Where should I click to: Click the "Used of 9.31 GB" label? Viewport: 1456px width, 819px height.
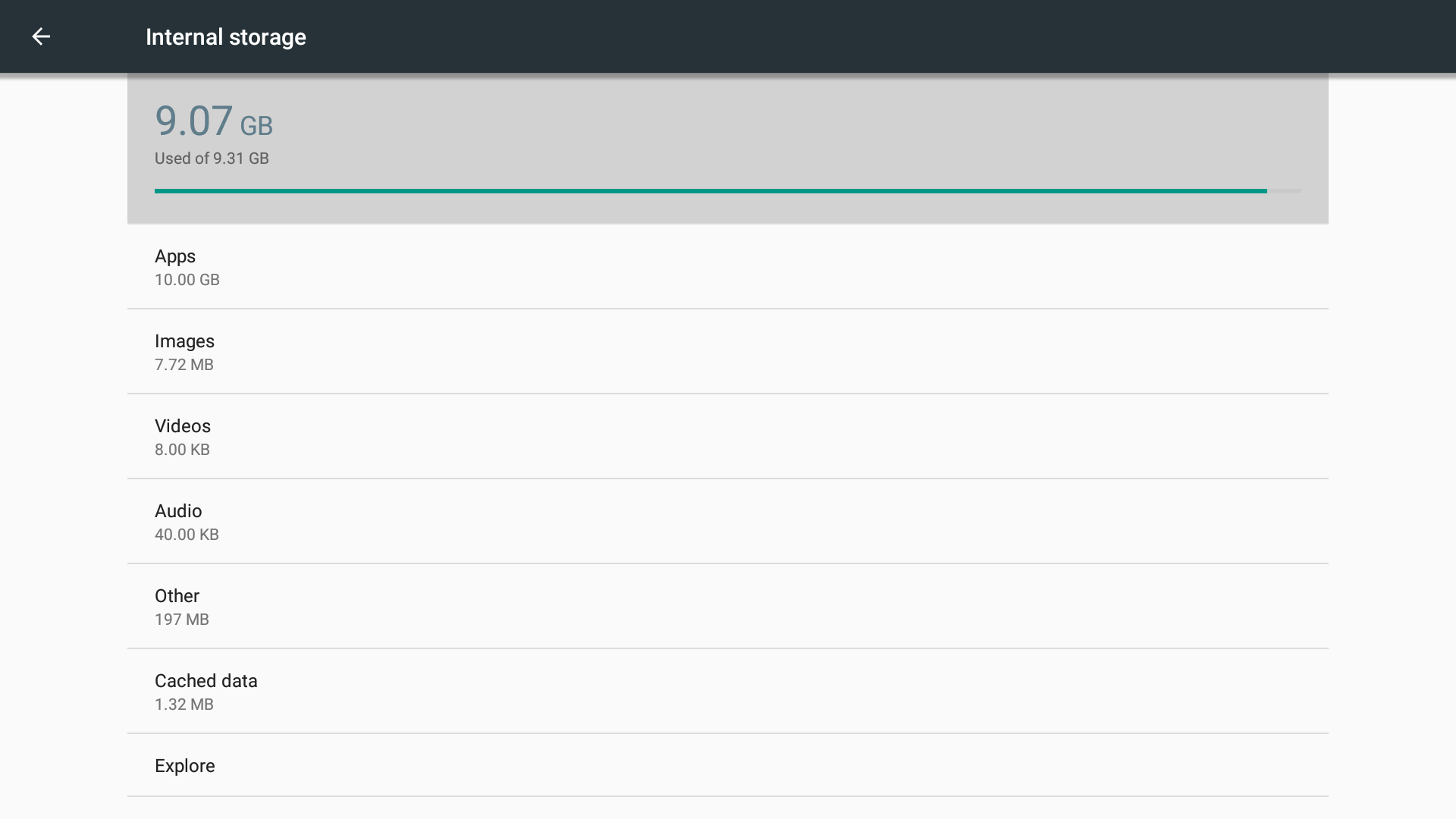coord(212,158)
